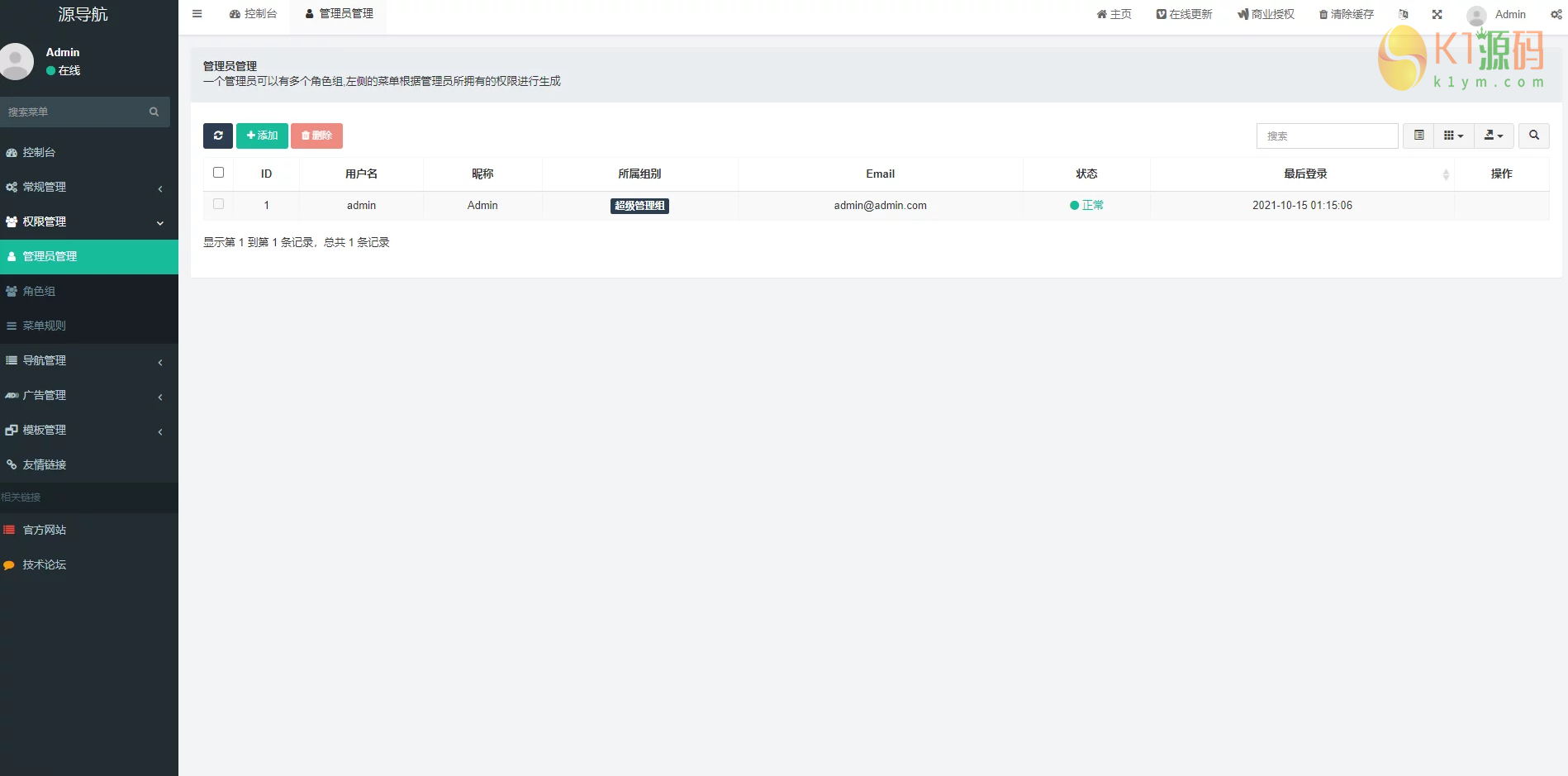Screen dimensions: 1568x776
Task: Toggle the sidebar with the hamburger icon
Action: click(x=197, y=14)
